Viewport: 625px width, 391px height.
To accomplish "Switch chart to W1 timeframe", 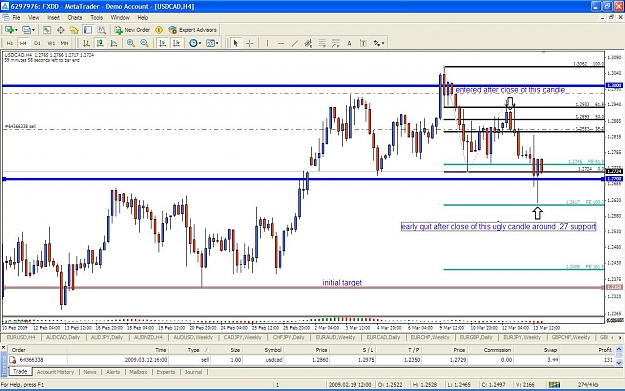I will click(51, 43).
